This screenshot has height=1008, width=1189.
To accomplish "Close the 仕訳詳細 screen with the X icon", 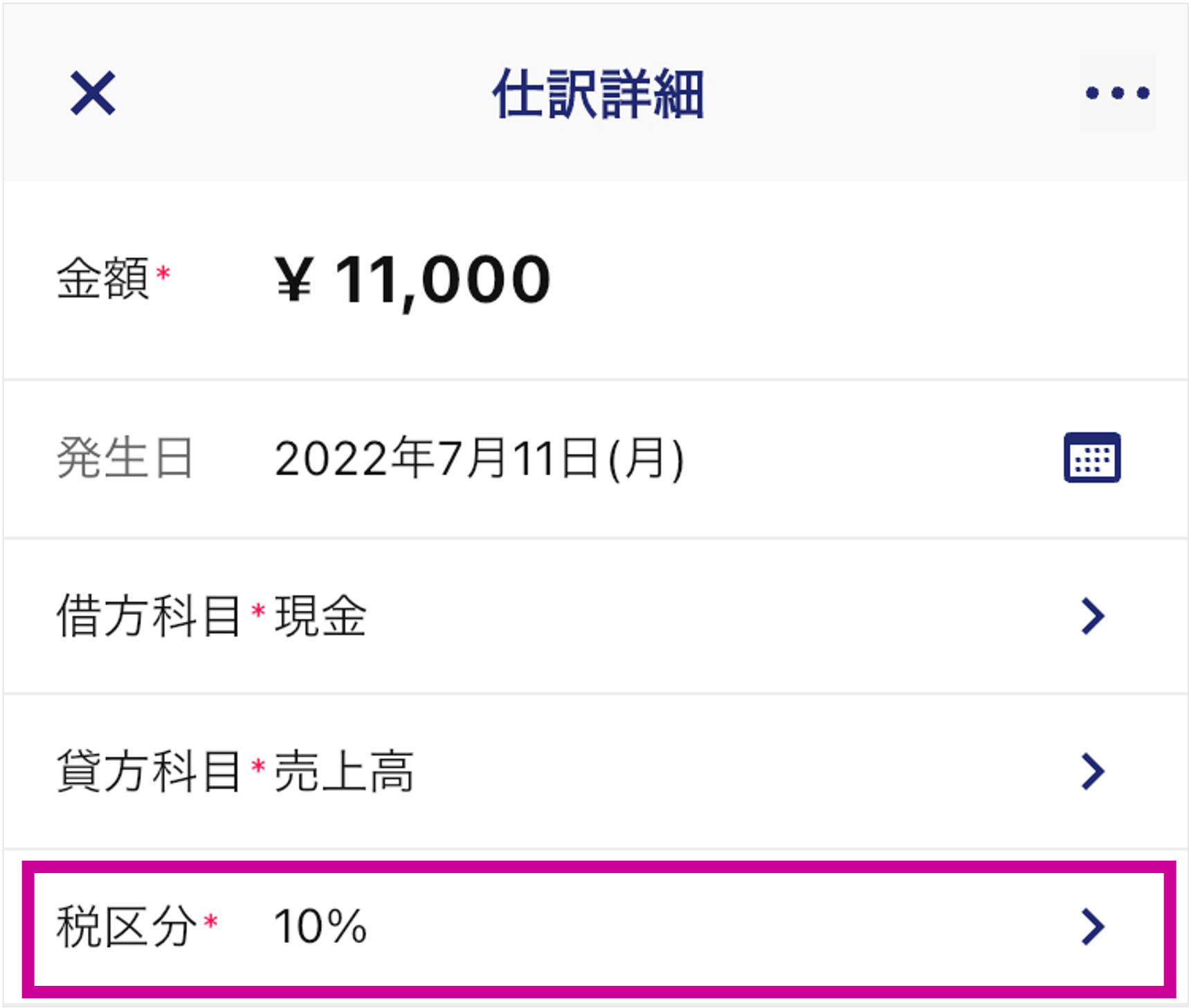I will click(x=93, y=93).
